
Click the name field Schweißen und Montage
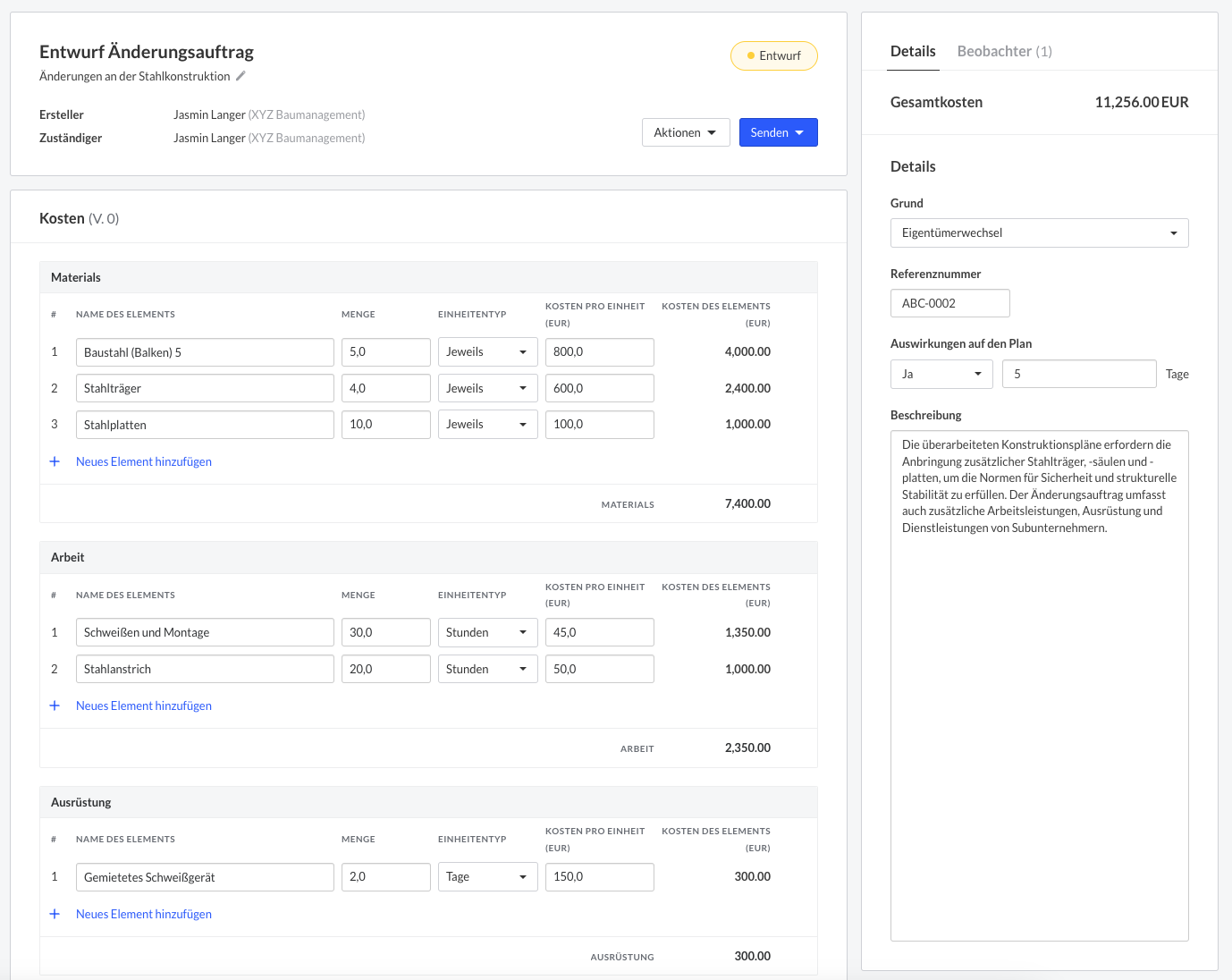coord(205,632)
